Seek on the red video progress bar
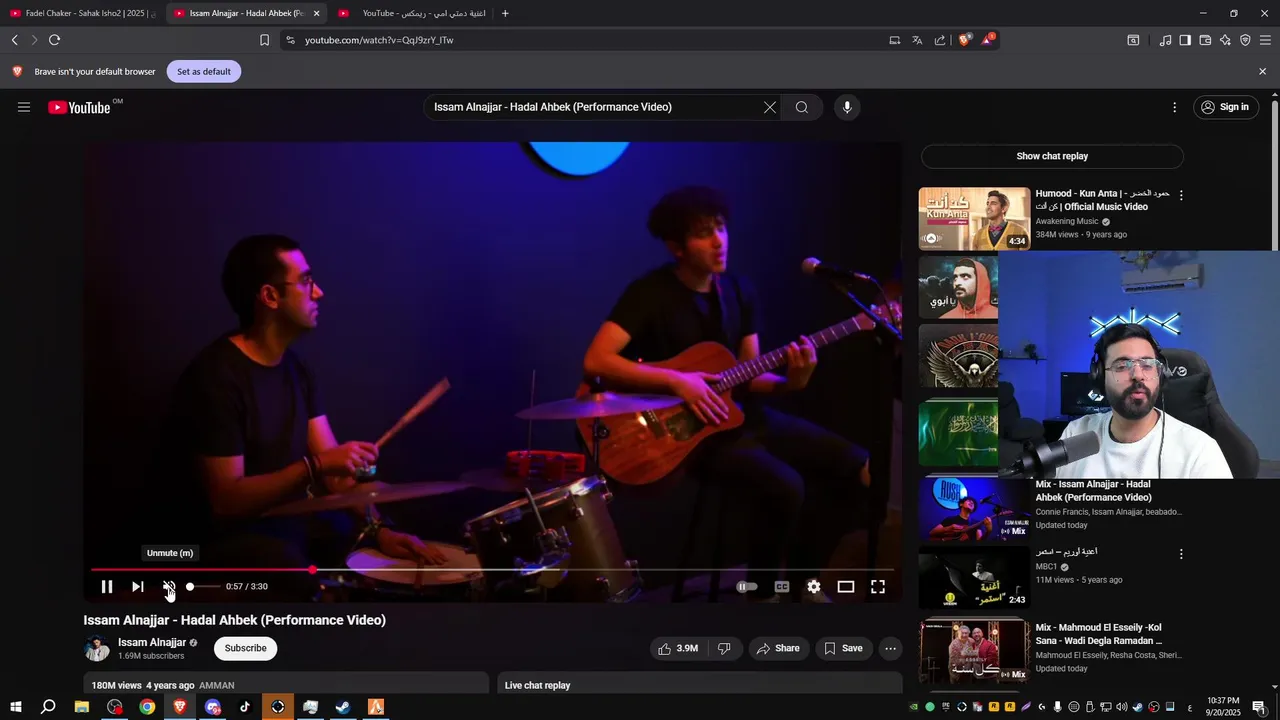 pos(494,570)
